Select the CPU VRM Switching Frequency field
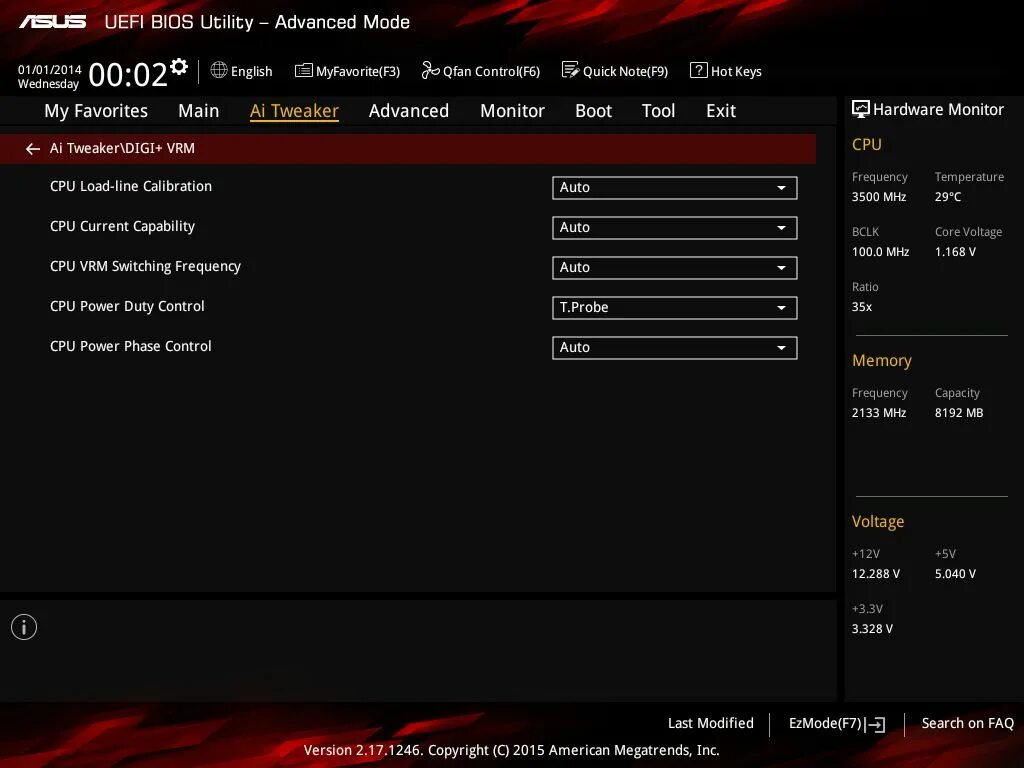Viewport: 1024px width, 768px height. [674, 267]
